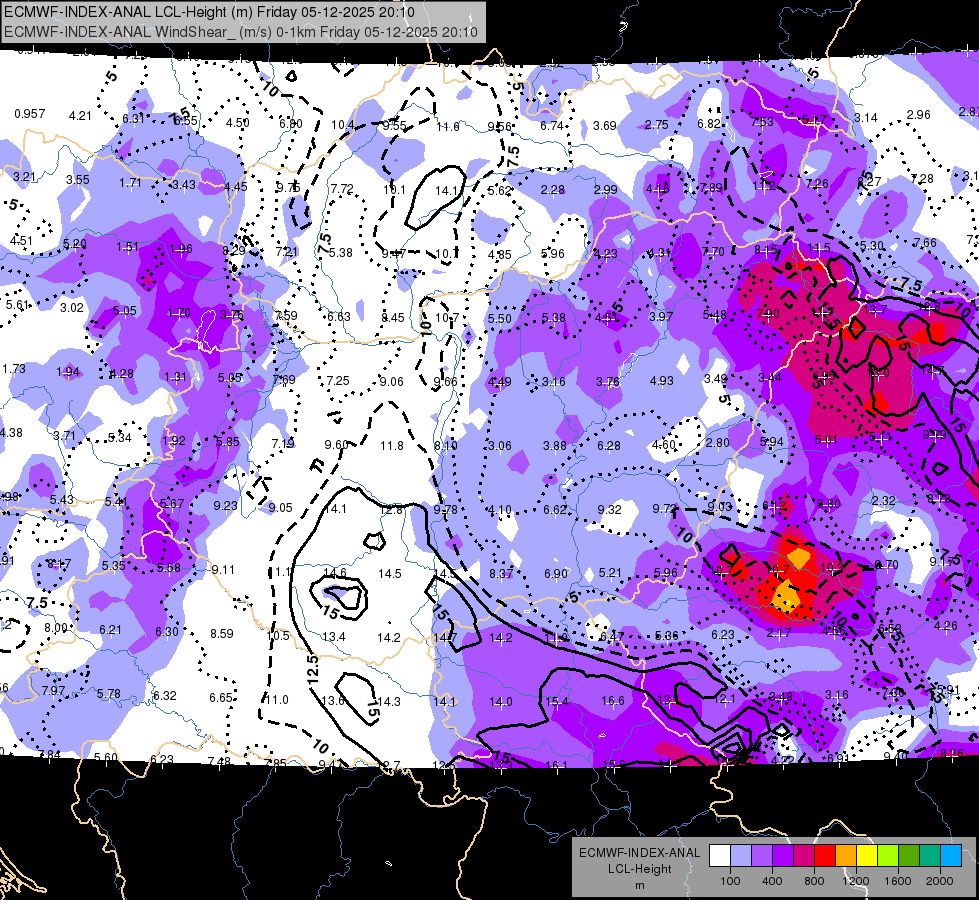Click the wind shear value 3.02
Image resolution: width=979 pixels, height=900 pixels.
(x=72, y=307)
